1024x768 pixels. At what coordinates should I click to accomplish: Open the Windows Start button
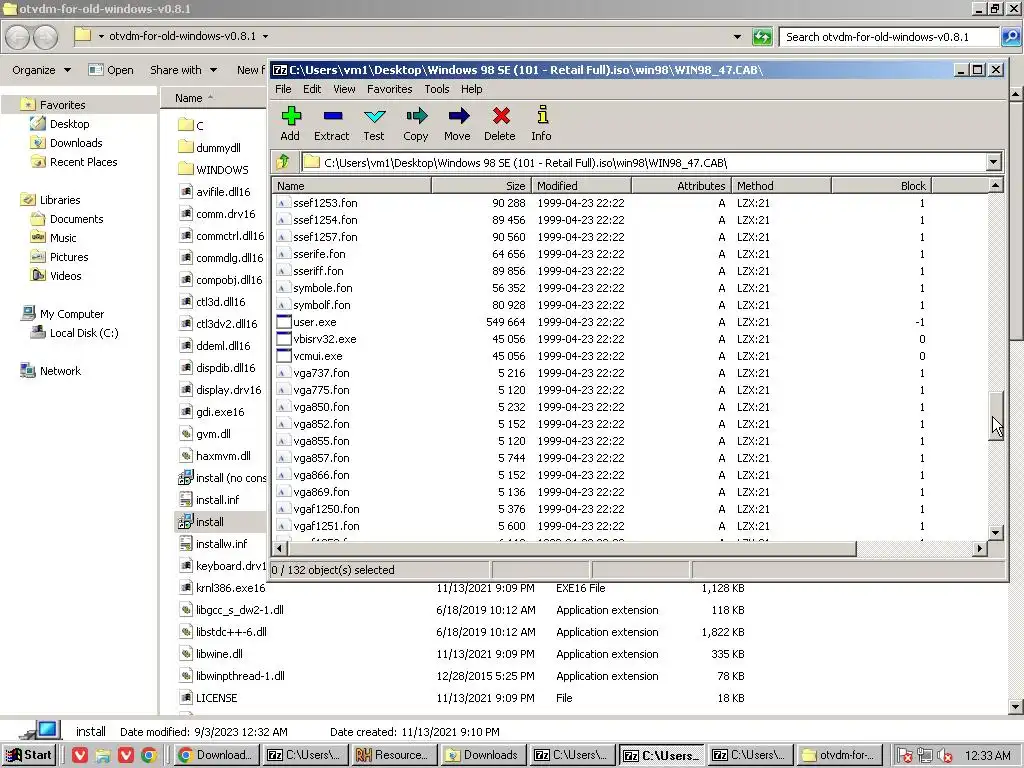click(29, 755)
